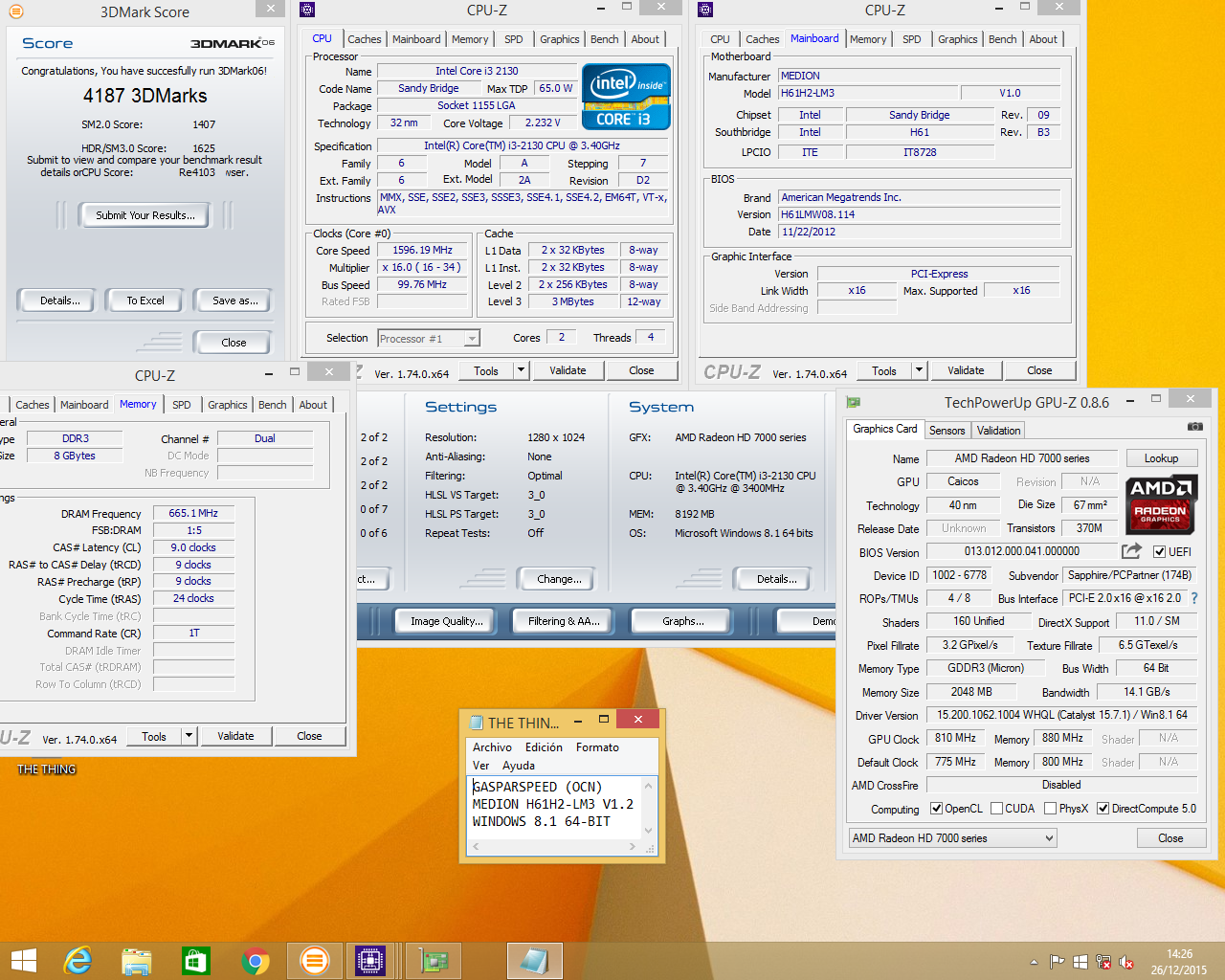The height and width of the screenshot is (980, 1225).
Task: Toggle the PhysX checkbox
Action: [x=1050, y=809]
